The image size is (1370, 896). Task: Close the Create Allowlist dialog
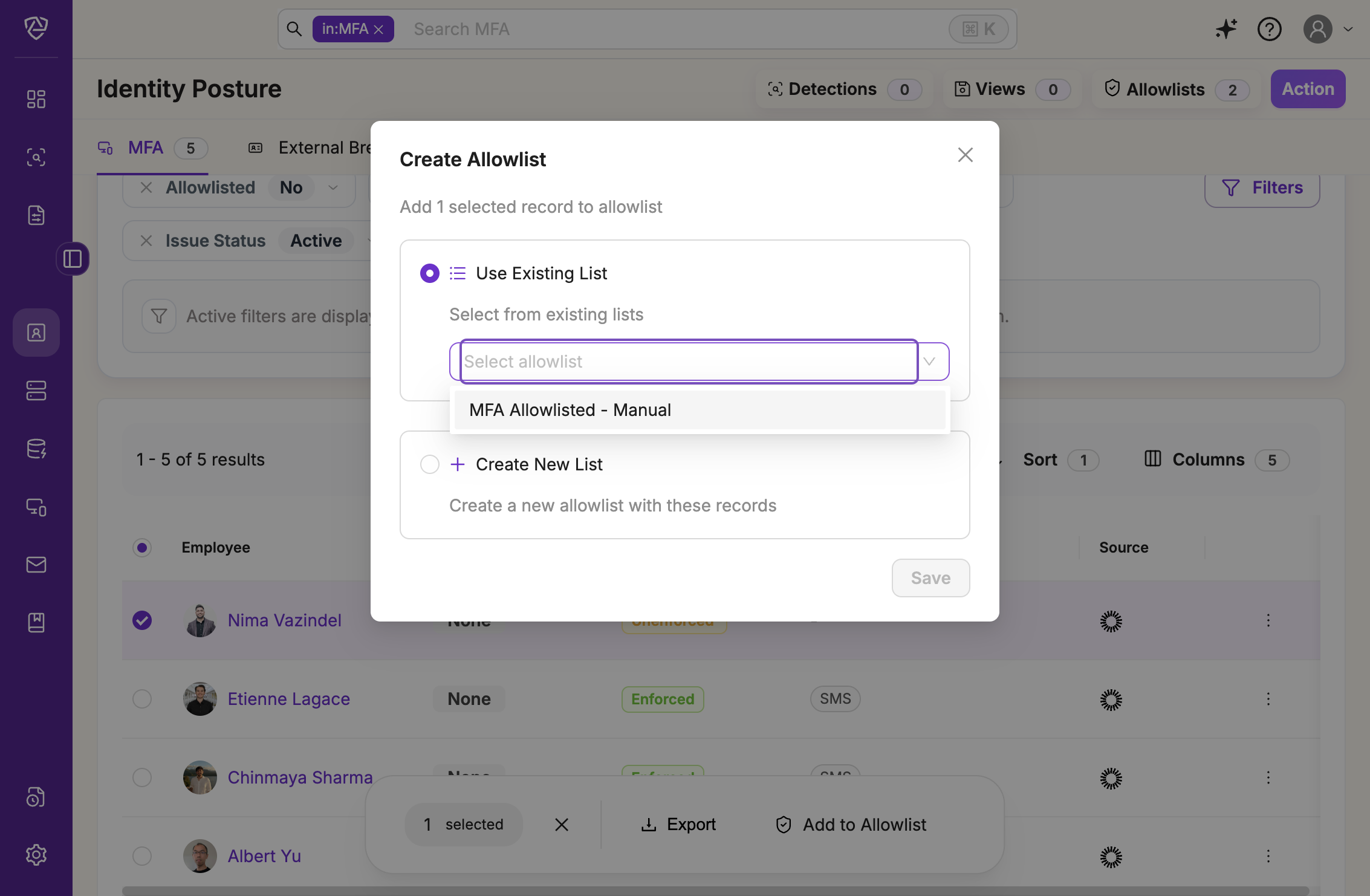click(x=966, y=155)
